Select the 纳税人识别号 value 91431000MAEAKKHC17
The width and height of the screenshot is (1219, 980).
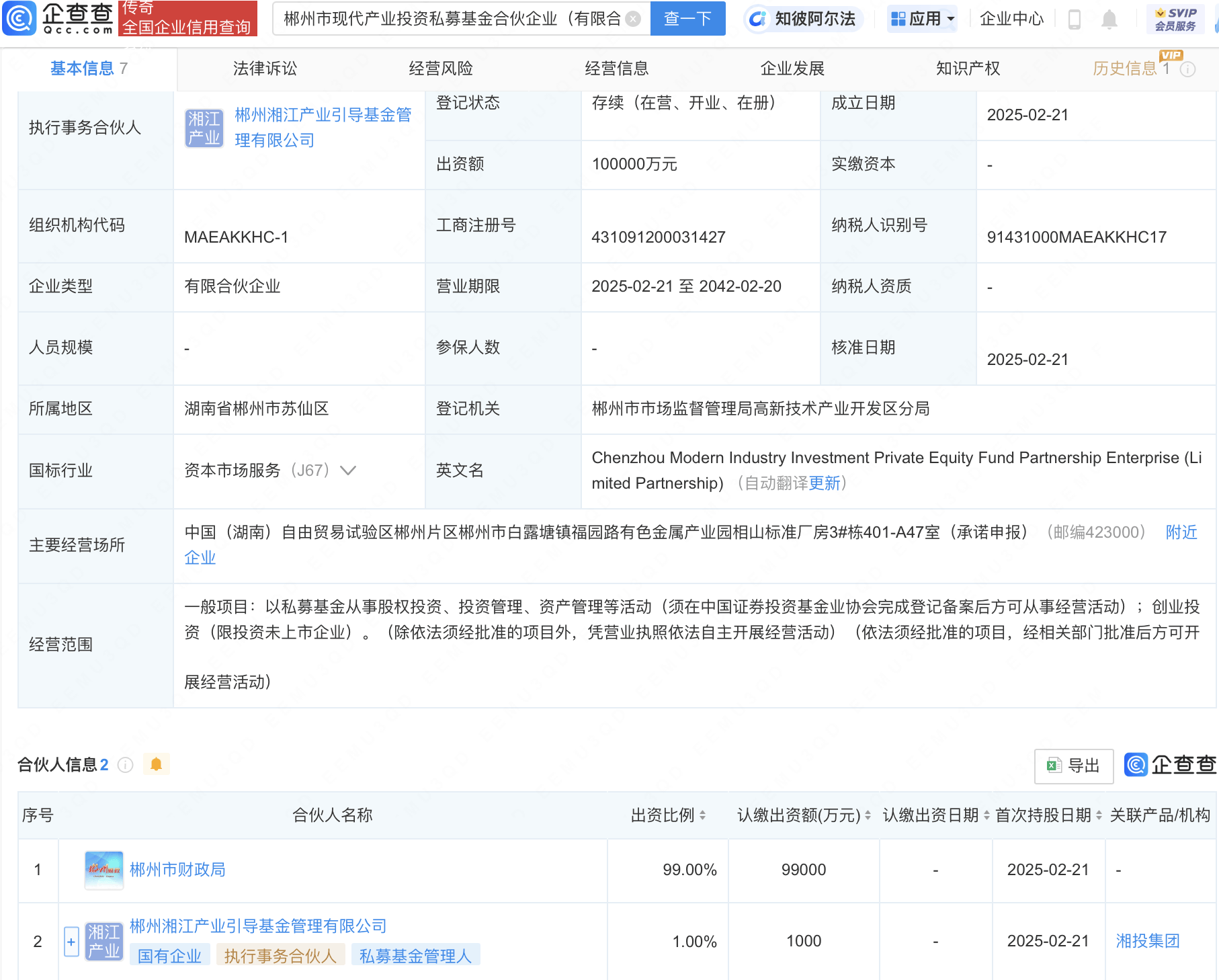click(1077, 237)
